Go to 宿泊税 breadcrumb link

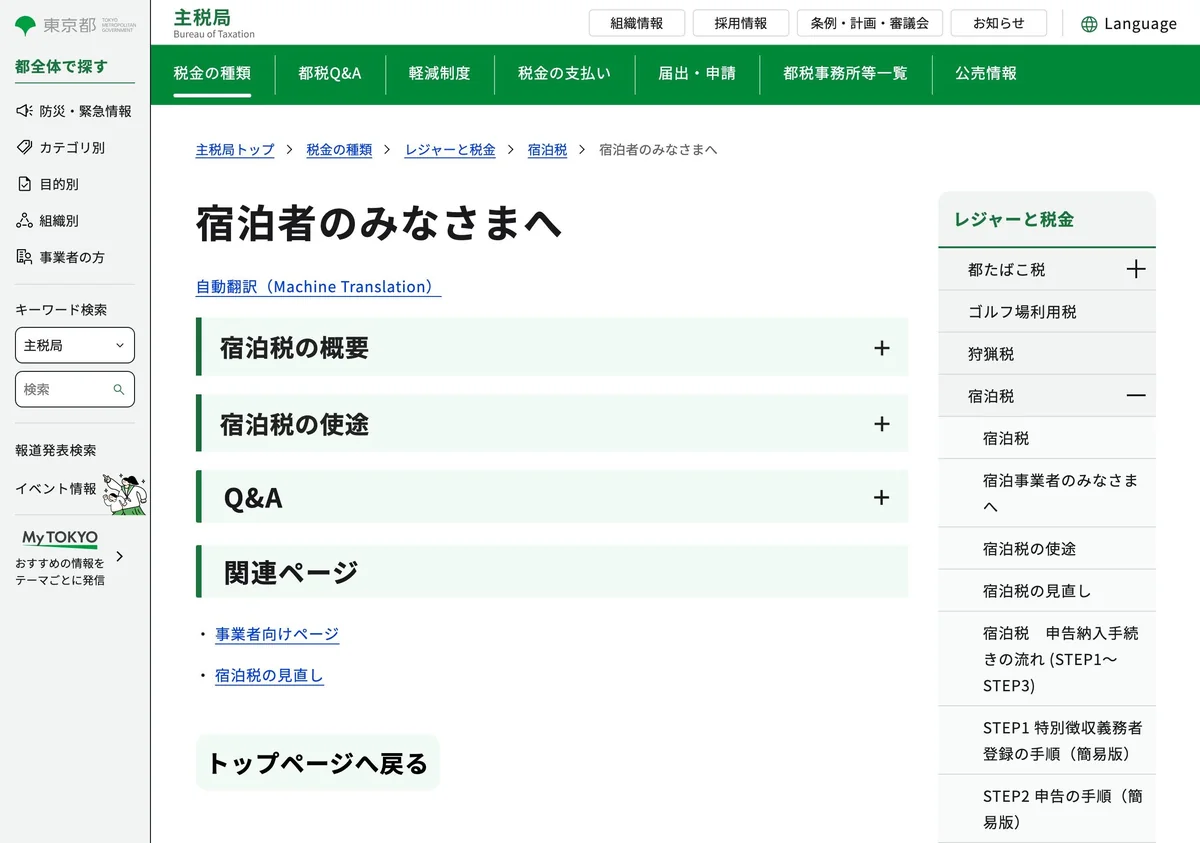click(547, 150)
